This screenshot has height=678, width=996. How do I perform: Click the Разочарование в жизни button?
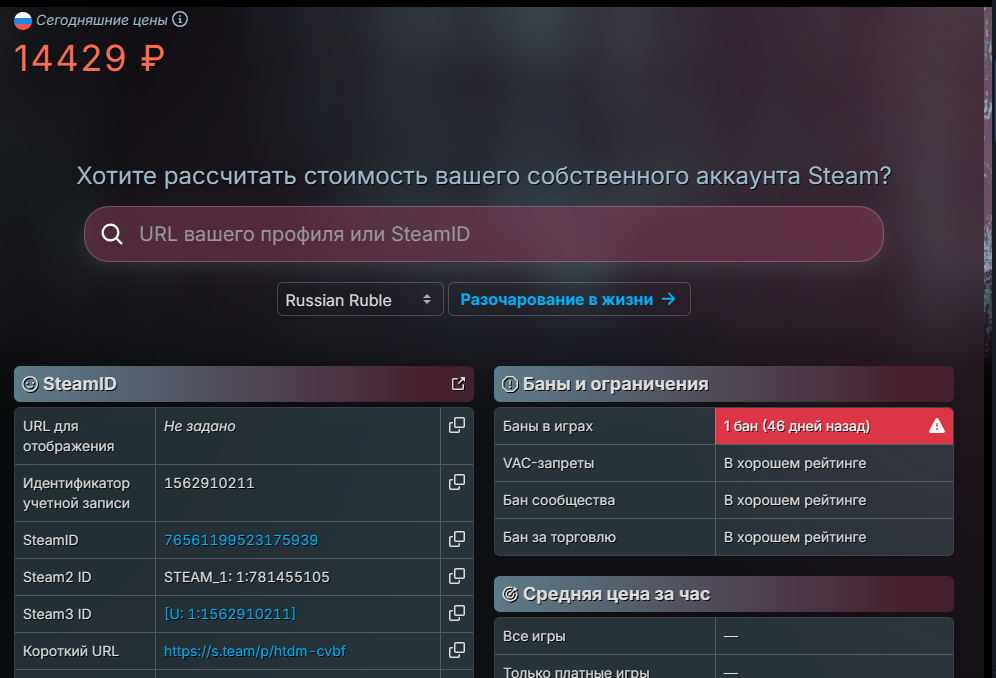tap(569, 299)
